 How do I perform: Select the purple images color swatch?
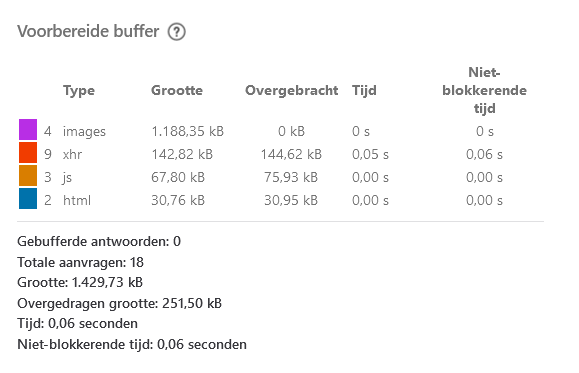click(x=28, y=130)
